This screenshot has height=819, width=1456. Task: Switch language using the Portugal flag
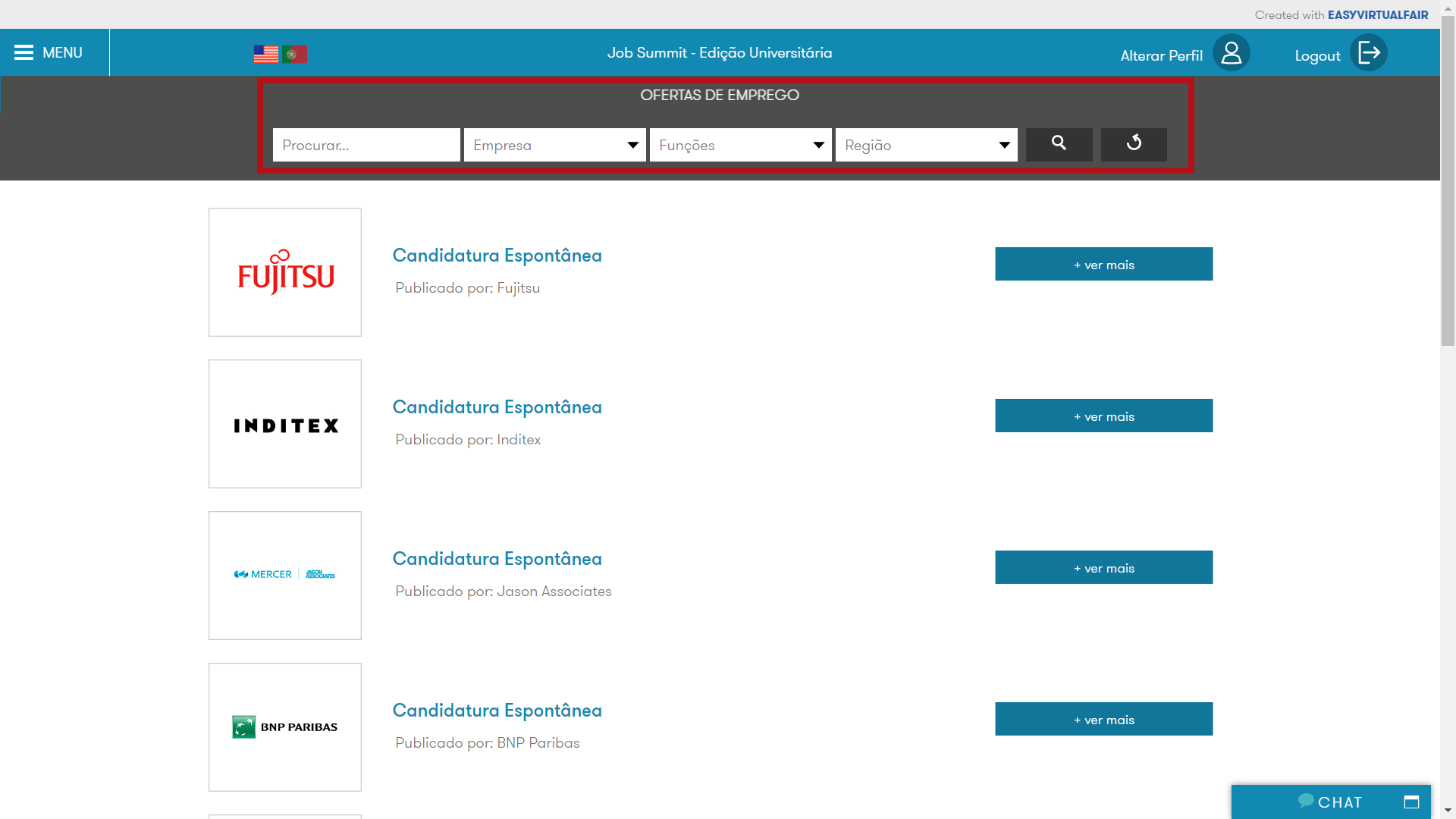pyautogui.click(x=295, y=54)
